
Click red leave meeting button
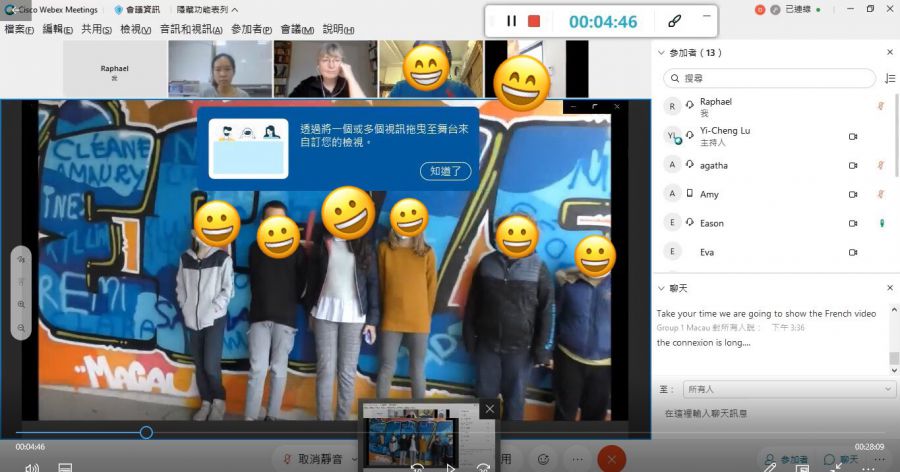tap(611, 459)
